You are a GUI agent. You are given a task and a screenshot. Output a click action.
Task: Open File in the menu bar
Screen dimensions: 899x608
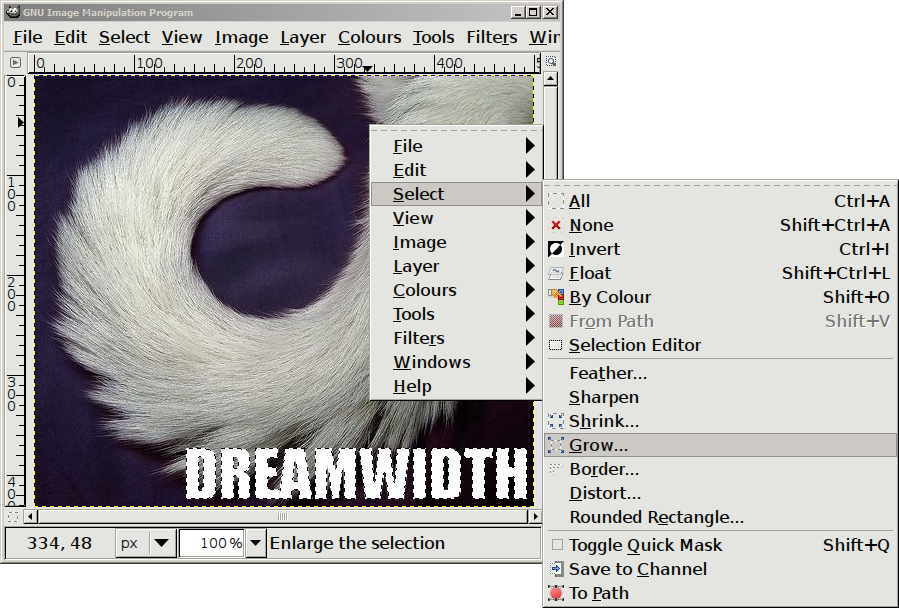click(28, 37)
